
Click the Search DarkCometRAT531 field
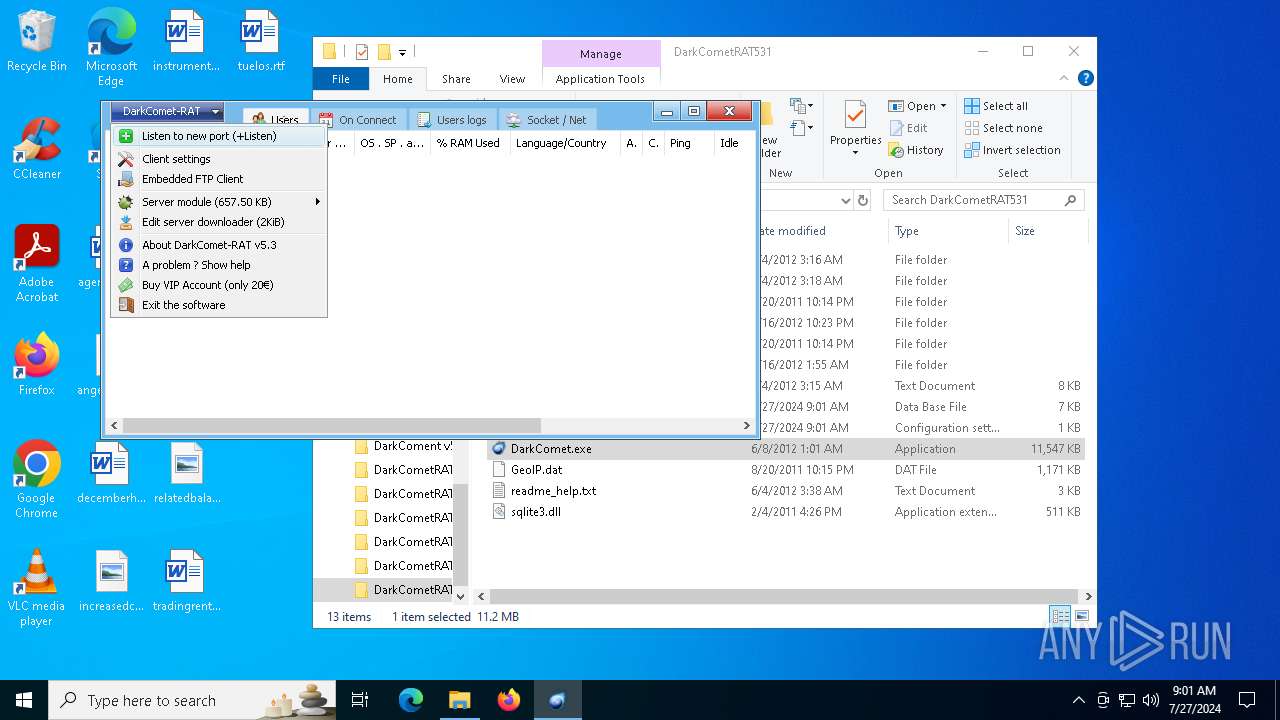[x=983, y=200]
